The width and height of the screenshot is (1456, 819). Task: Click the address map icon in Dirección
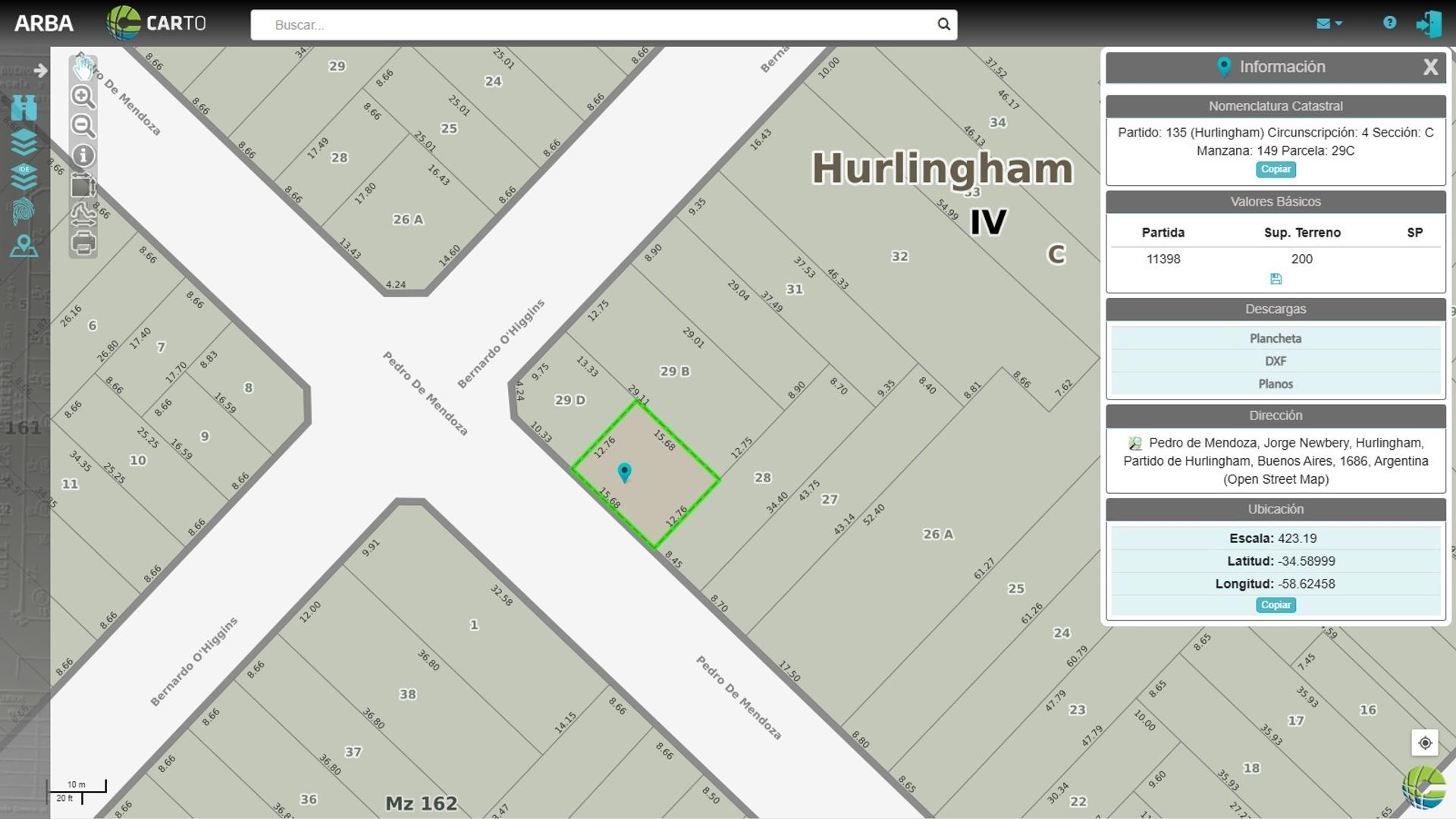[1135, 444]
